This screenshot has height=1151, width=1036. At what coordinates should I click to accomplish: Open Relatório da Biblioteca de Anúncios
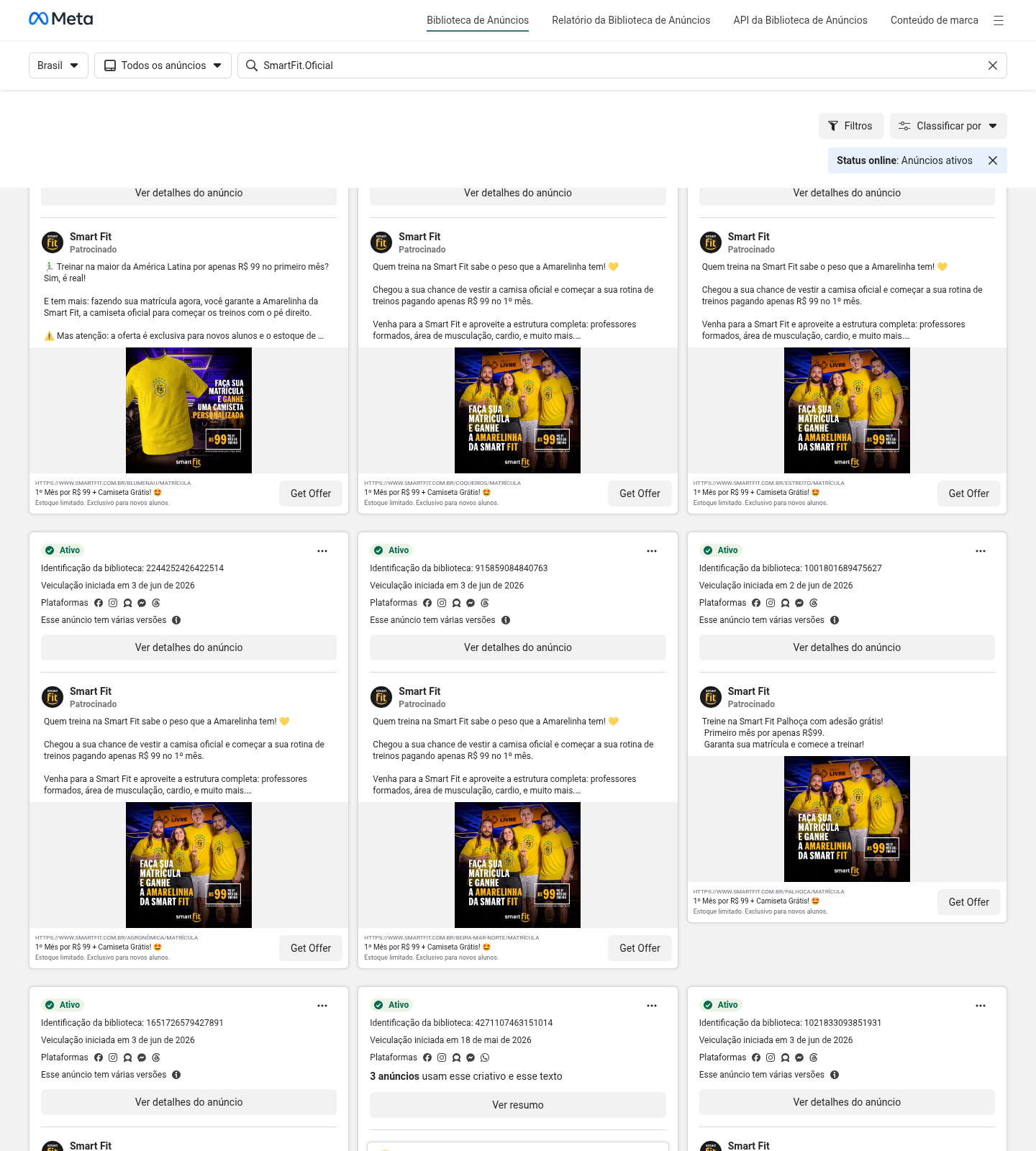(x=631, y=20)
